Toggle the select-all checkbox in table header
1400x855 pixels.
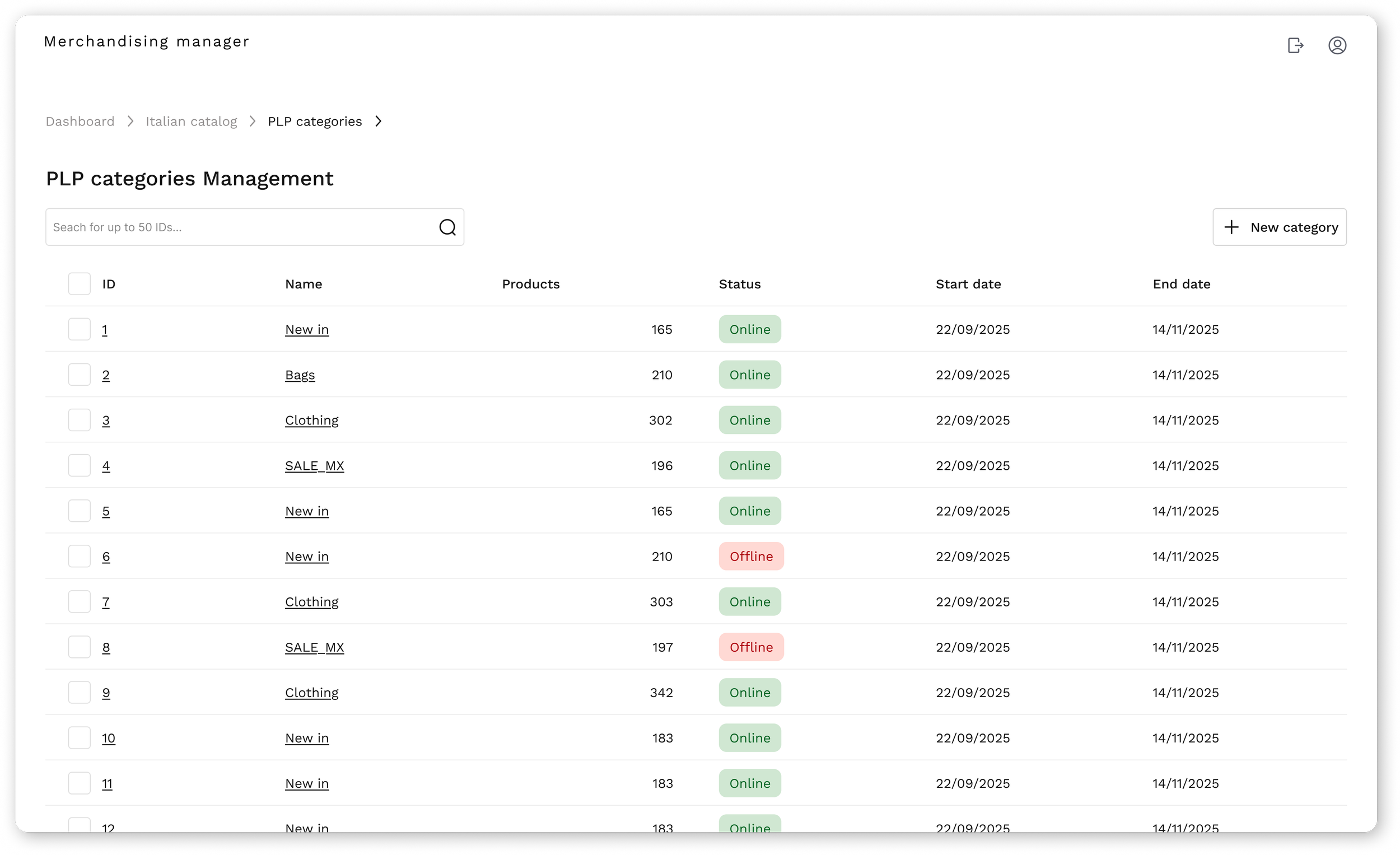click(x=80, y=284)
